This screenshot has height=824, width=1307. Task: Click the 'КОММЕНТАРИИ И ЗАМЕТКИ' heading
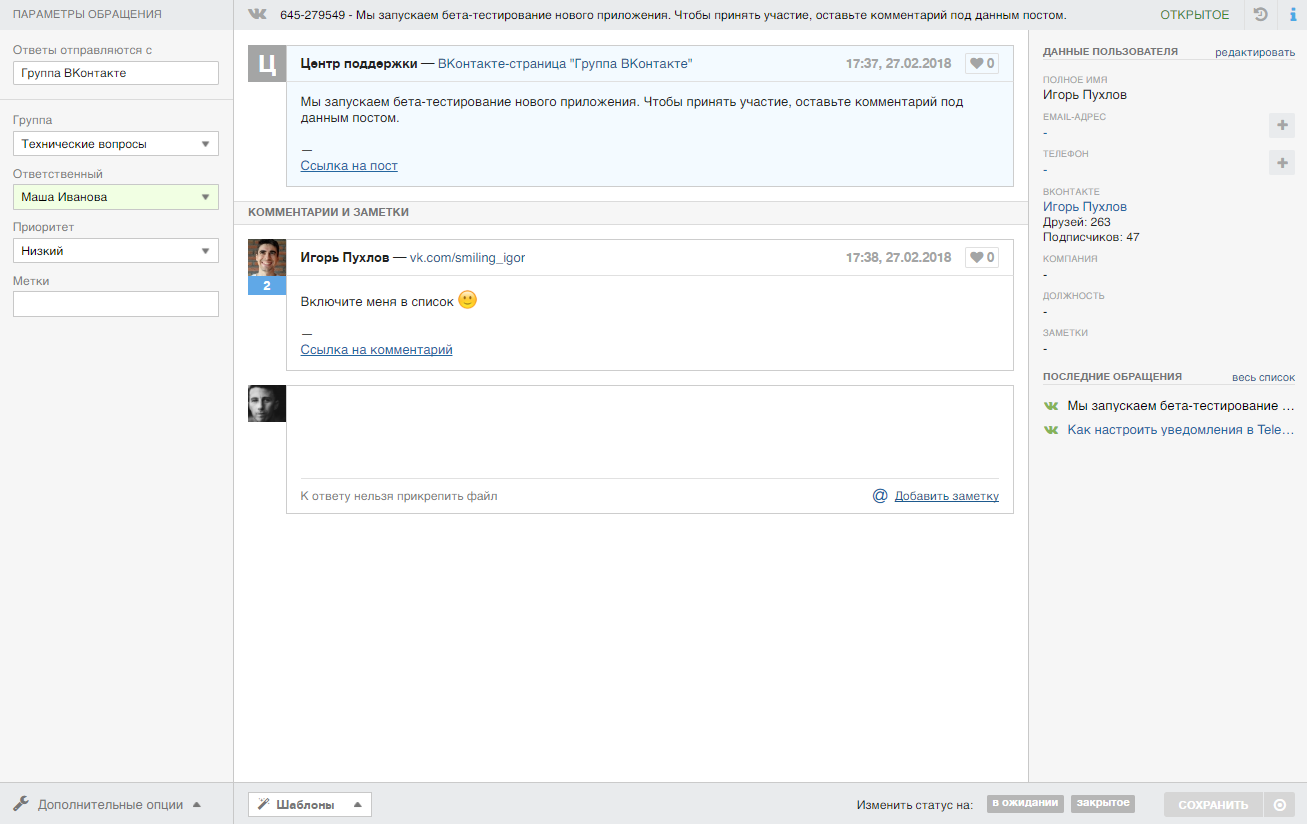click(328, 213)
